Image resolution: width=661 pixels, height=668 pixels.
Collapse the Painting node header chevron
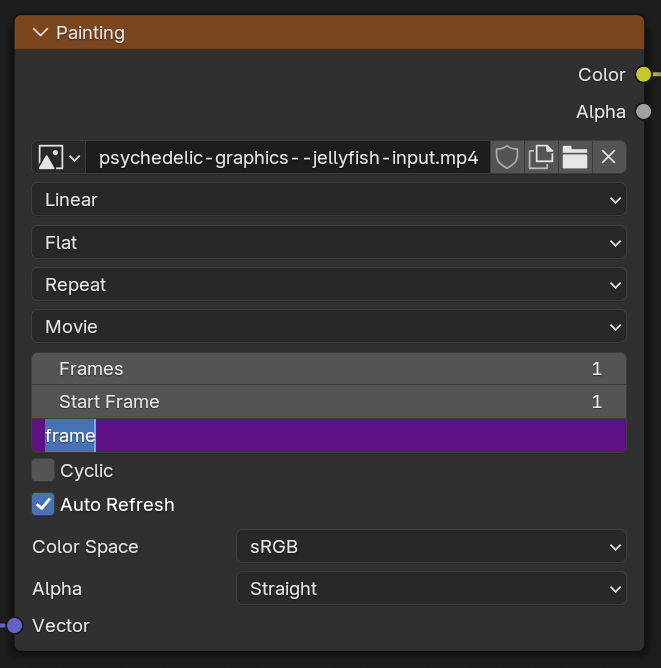pyautogui.click(x=40, y=32)
